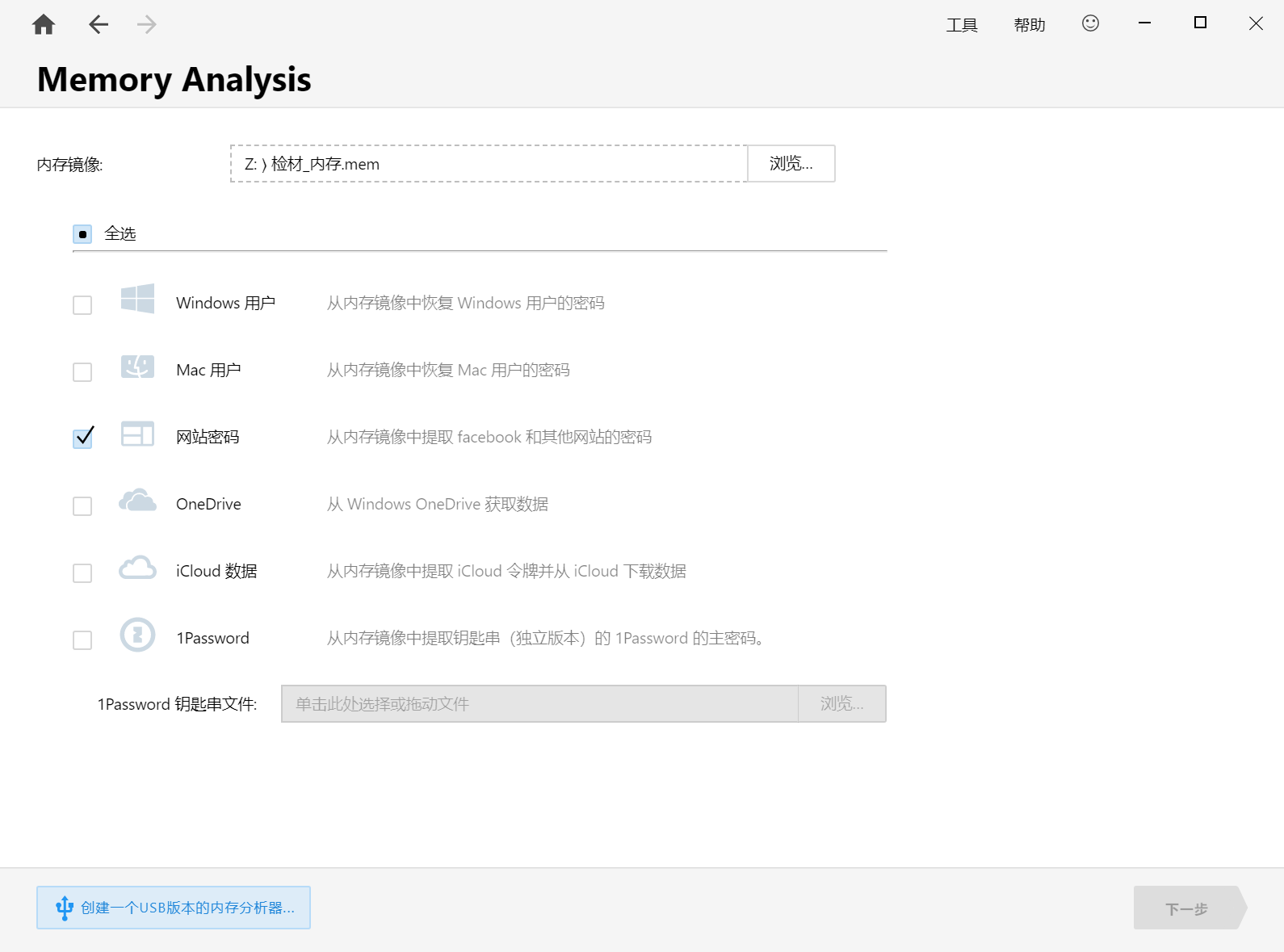Open the 工具 menu

coord(962,25)
